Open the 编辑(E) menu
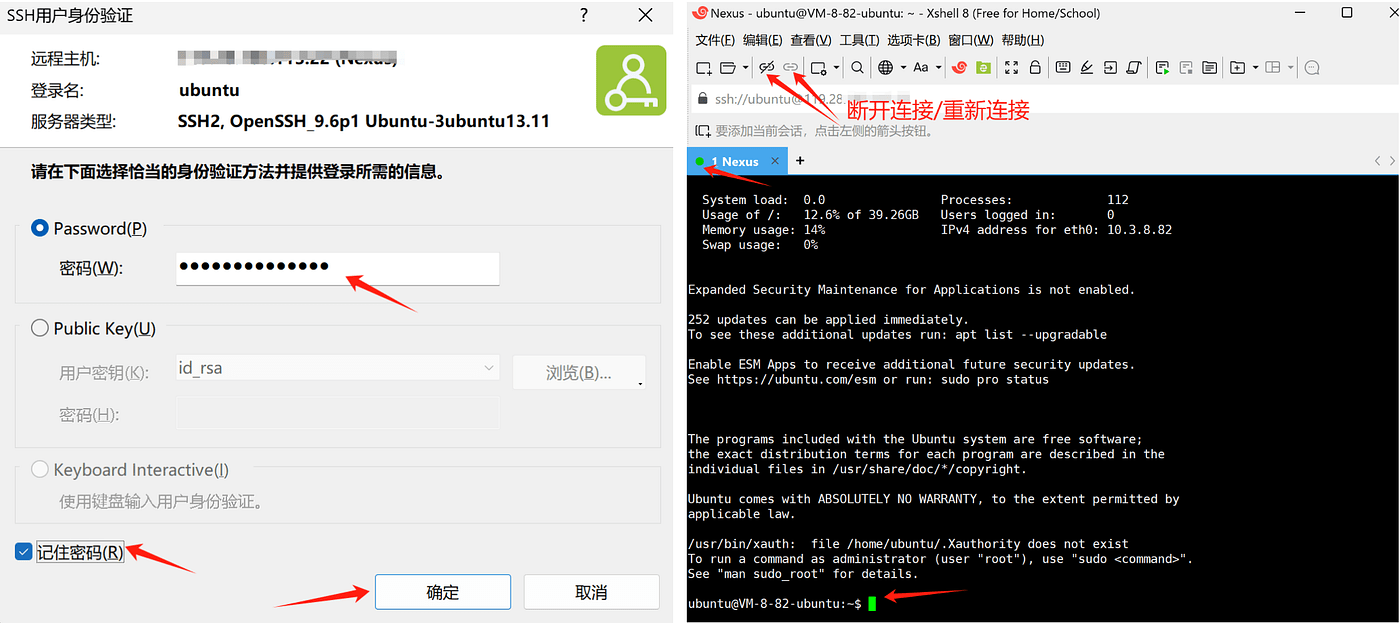1400x623 pixels. pos(762,40)
